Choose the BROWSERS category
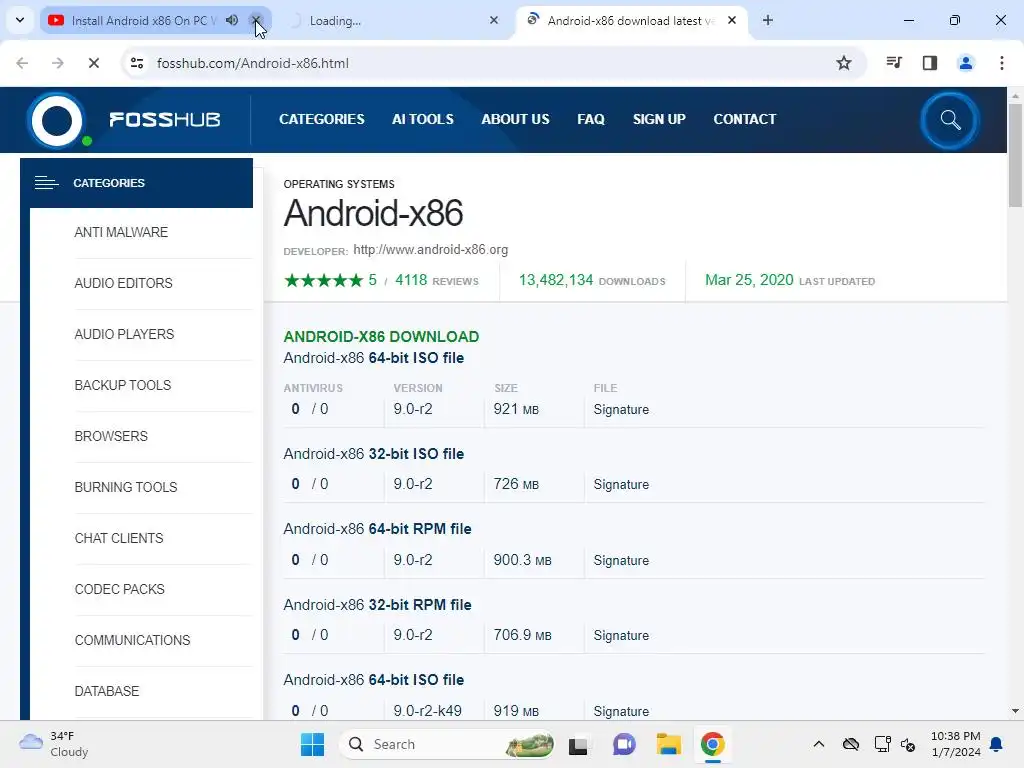Screen dimensions: 1024x768 click(x=111, y=436)
